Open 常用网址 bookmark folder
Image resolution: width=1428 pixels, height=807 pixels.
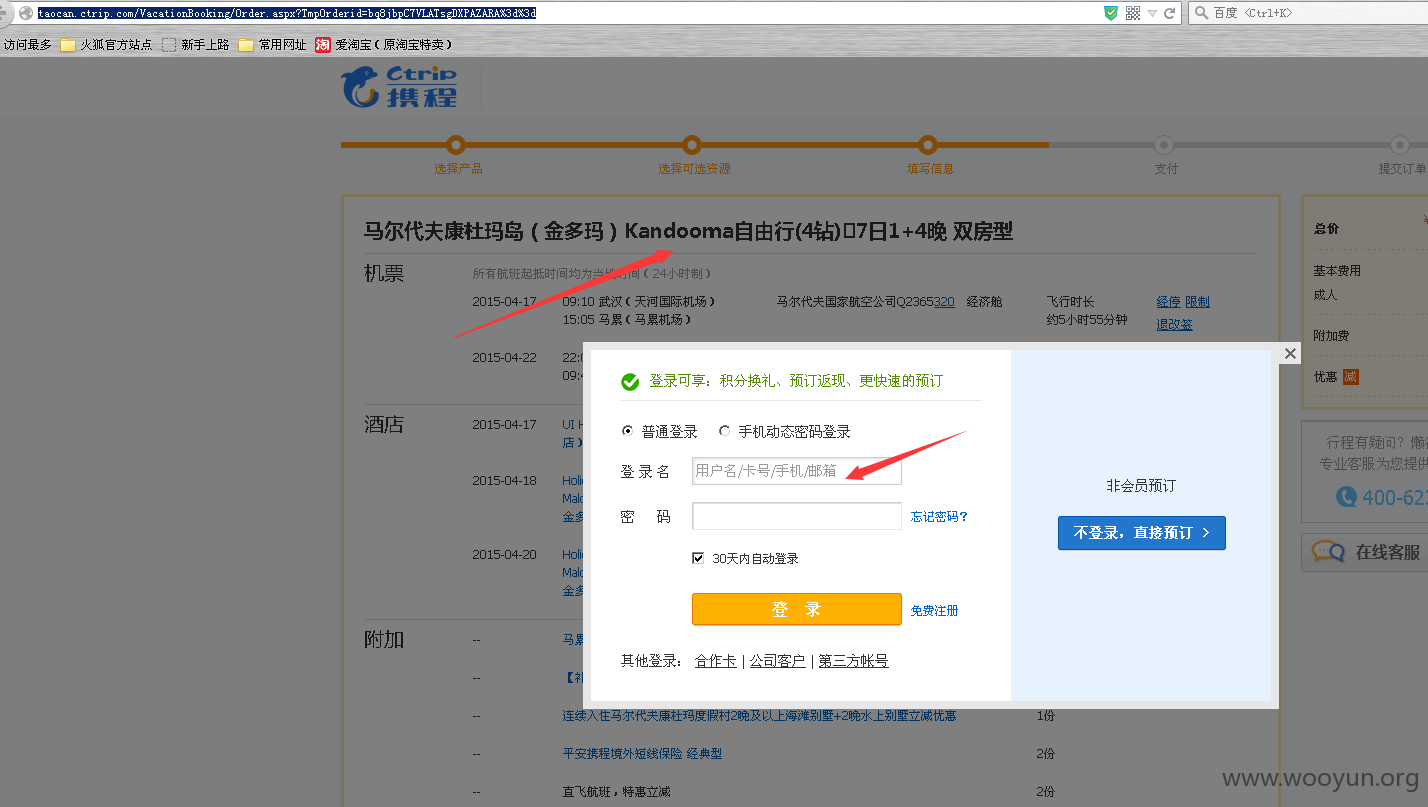tap(273, 45)
